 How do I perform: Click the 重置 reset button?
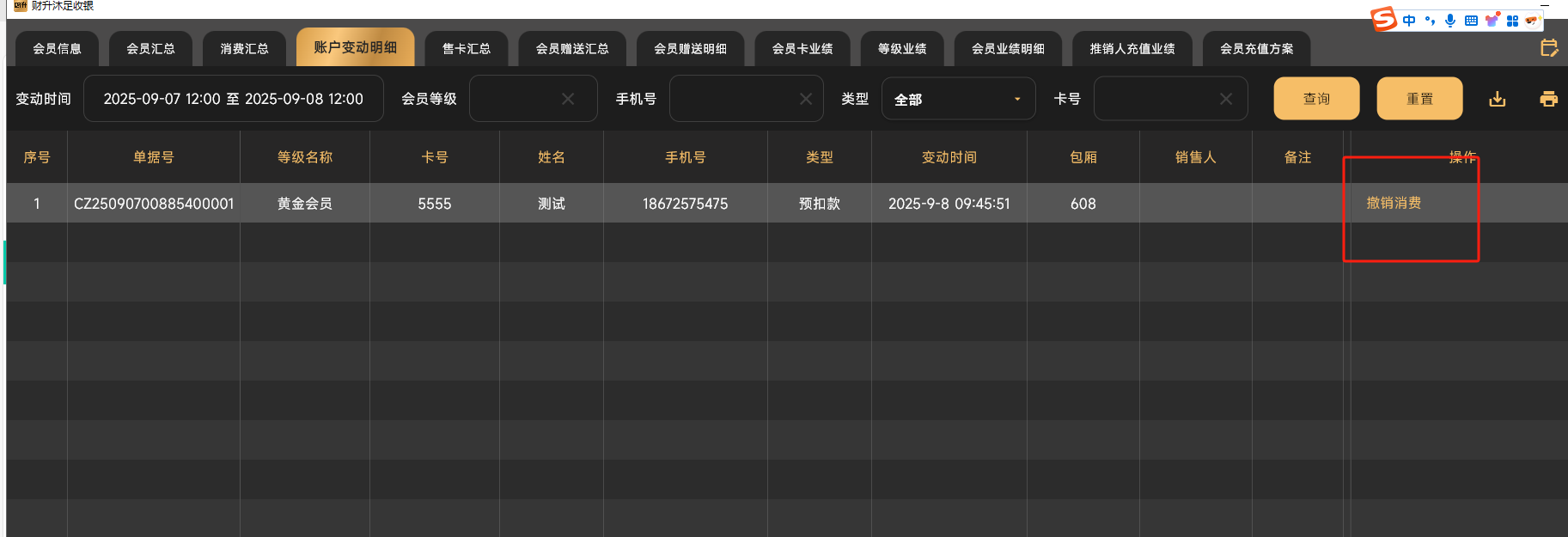click(x=1419, y=99)
